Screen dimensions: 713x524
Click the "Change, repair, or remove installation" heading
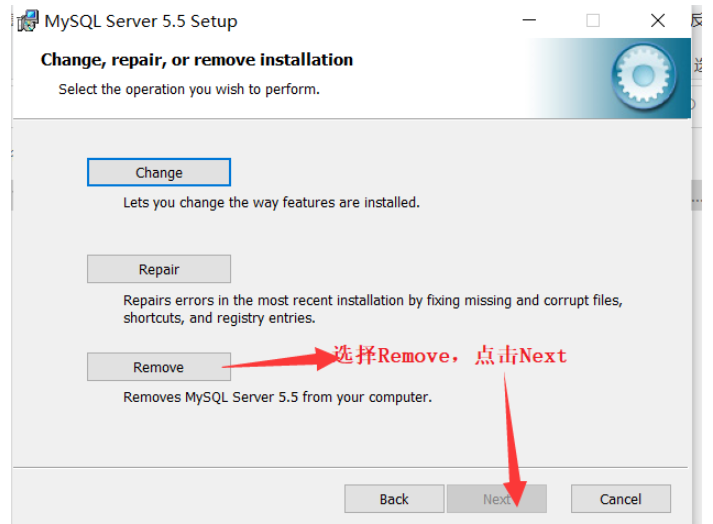point(197,60)
